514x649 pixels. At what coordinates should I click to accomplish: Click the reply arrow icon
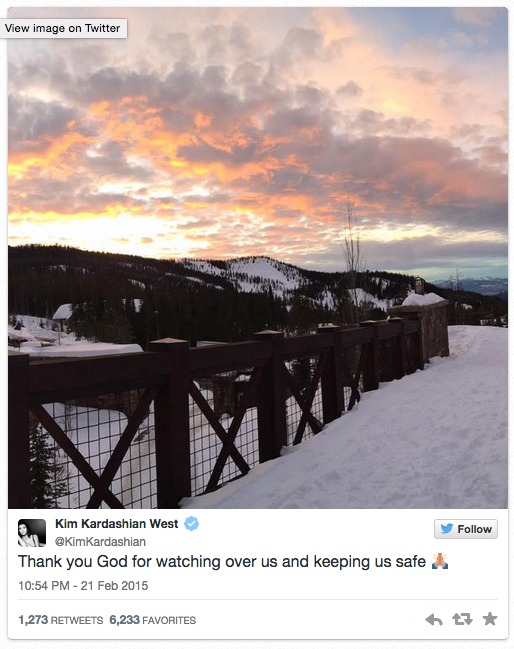click(434, 620)
